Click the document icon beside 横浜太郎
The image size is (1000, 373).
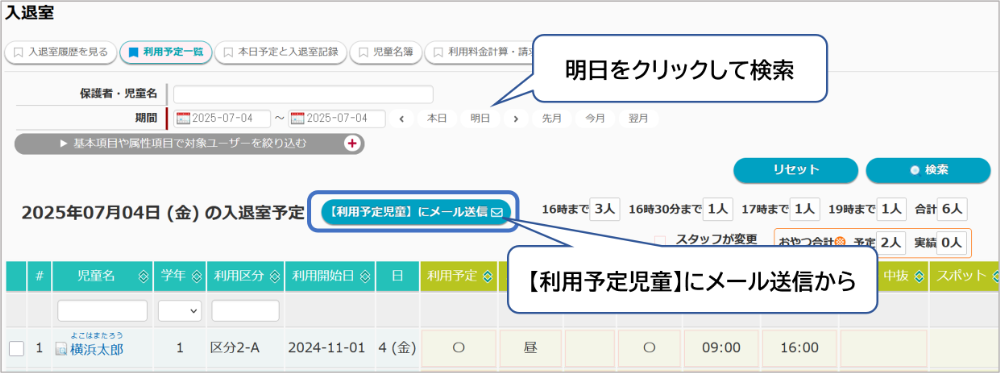(x=61, y=349)
